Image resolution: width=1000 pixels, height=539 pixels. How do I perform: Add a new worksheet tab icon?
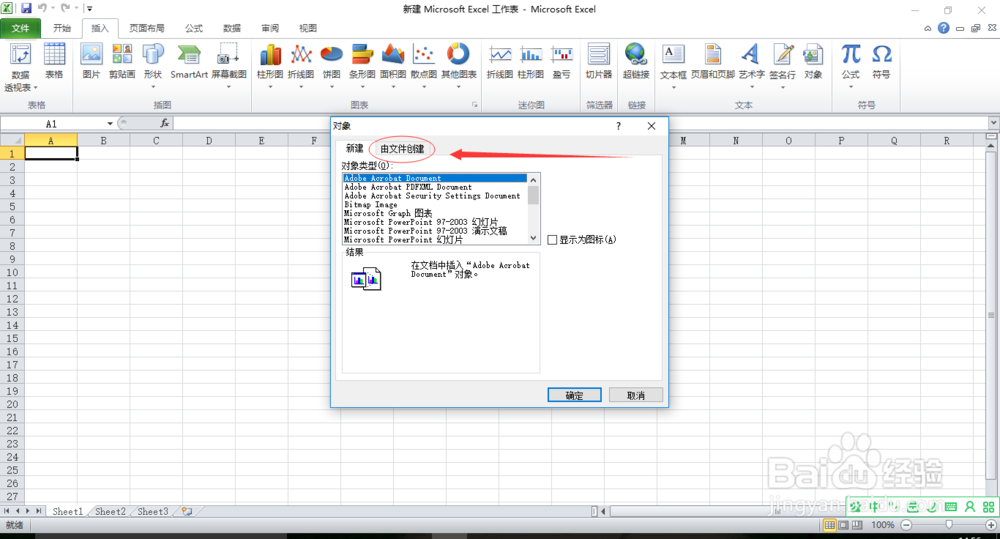point(187,512)
